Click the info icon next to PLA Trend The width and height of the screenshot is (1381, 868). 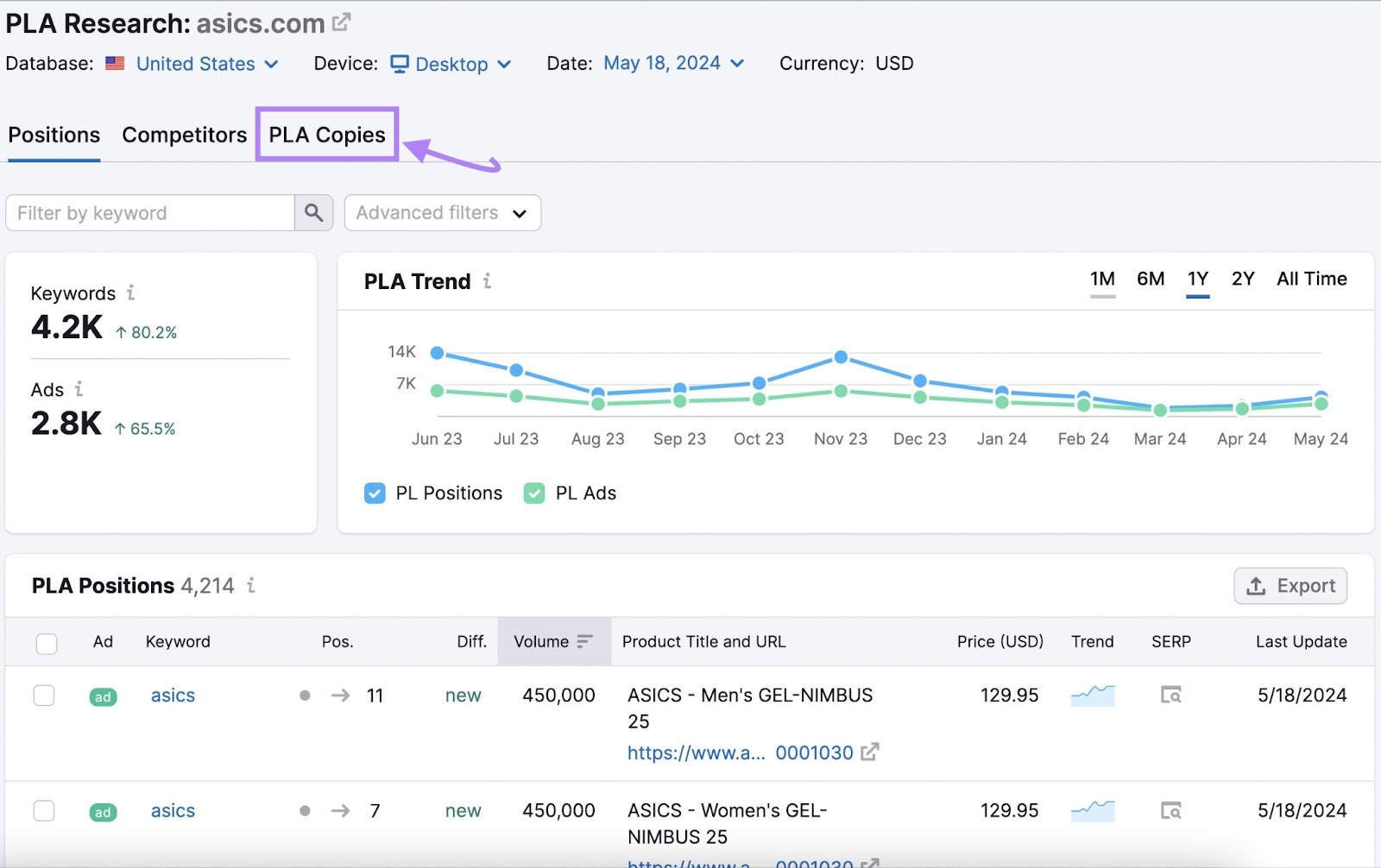click(489, 280)
